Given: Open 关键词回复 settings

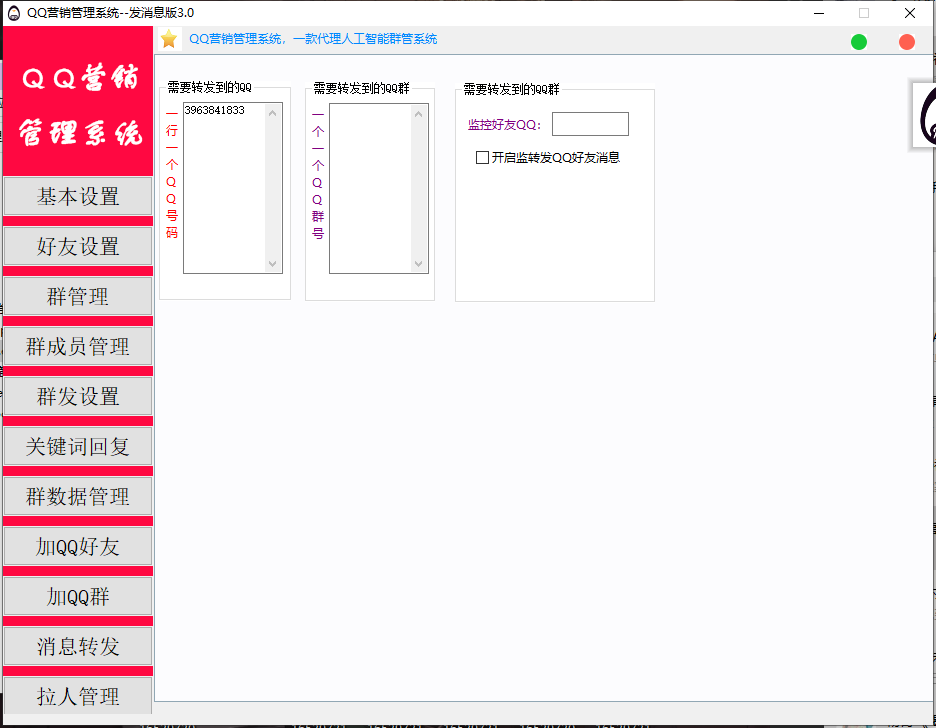Looking at the screenshot, I should [78, 447].
